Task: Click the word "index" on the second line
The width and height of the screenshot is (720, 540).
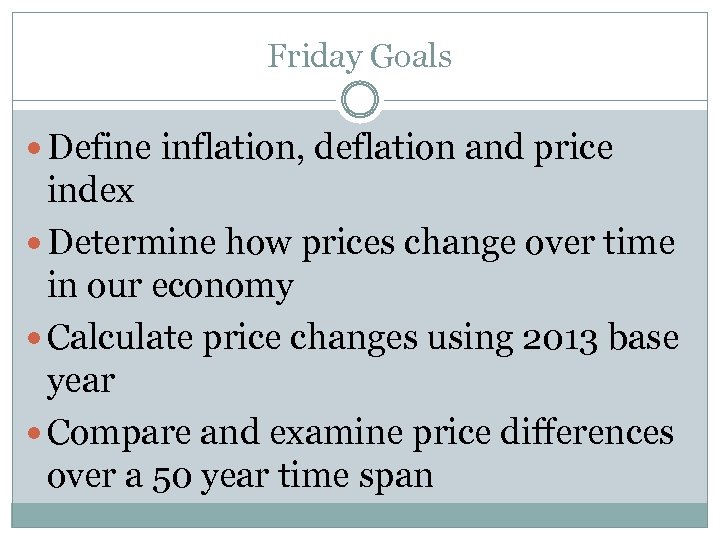Action: coord(90,191)
